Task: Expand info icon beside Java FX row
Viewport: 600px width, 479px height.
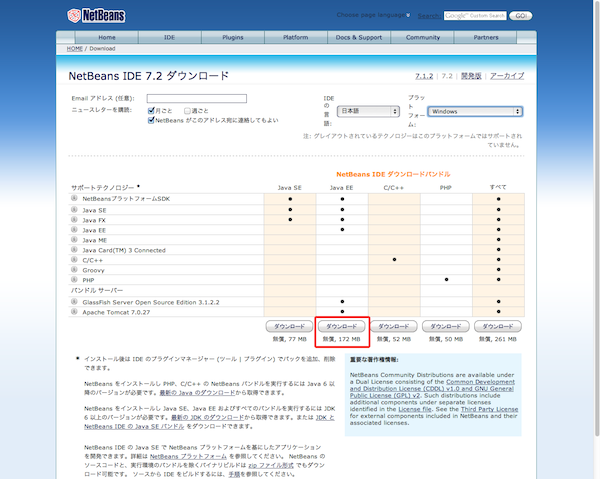Action: point(74,220)
